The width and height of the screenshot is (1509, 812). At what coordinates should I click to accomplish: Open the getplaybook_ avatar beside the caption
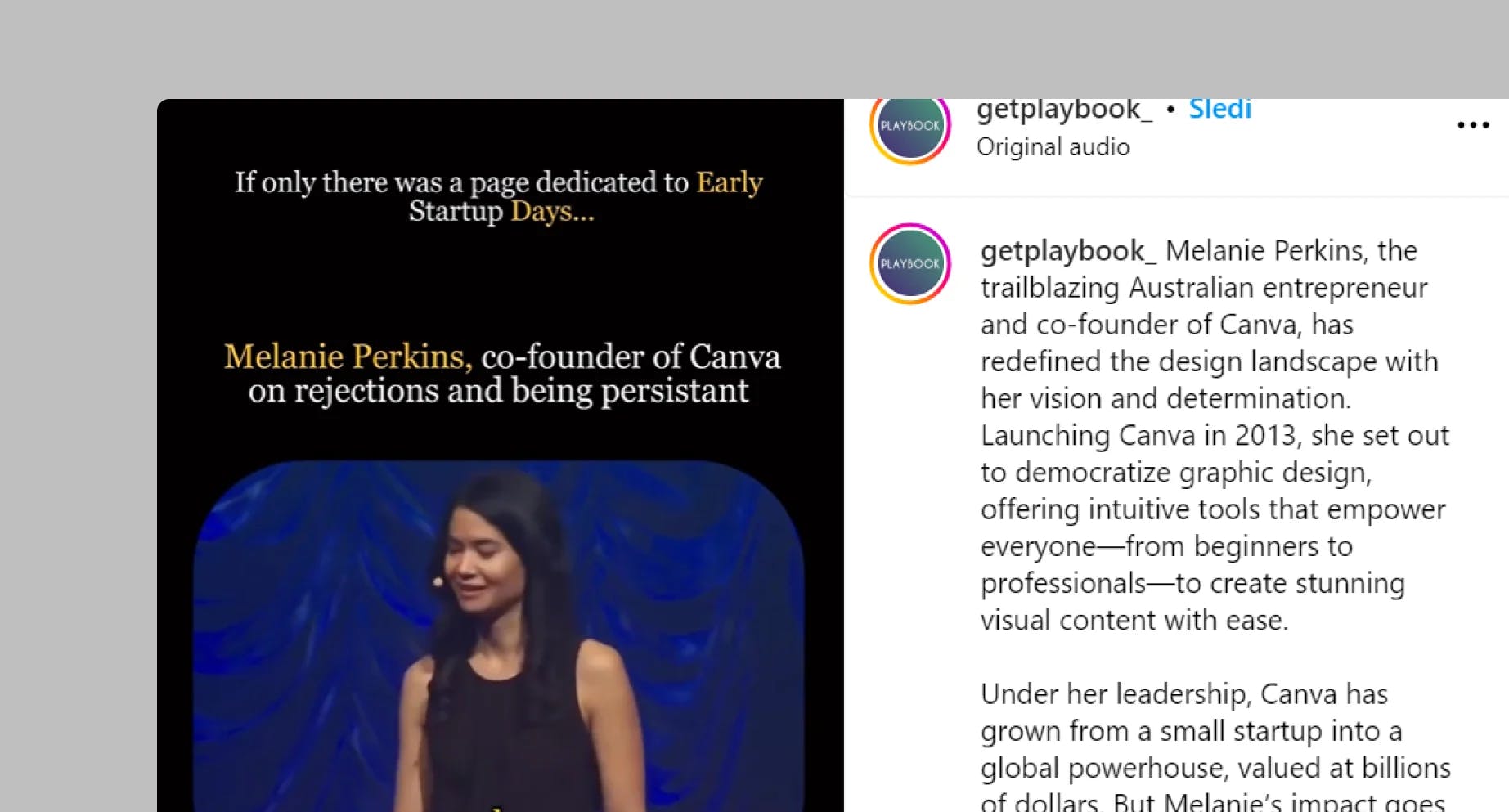[909, 263]
